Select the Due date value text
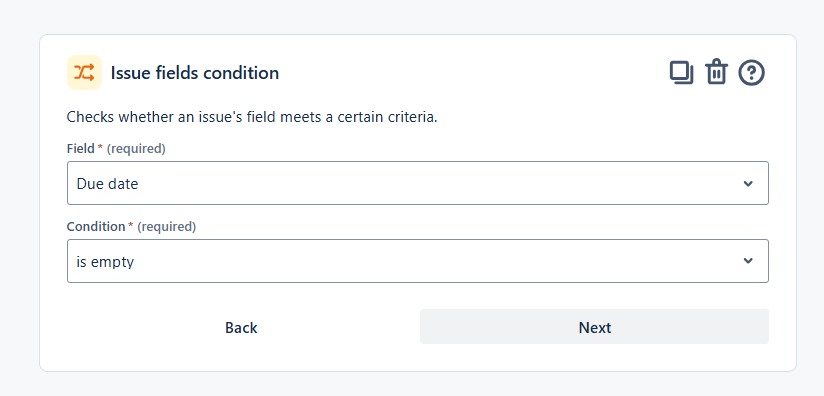This screenshot has width=824, height=396. pos(107,184)
